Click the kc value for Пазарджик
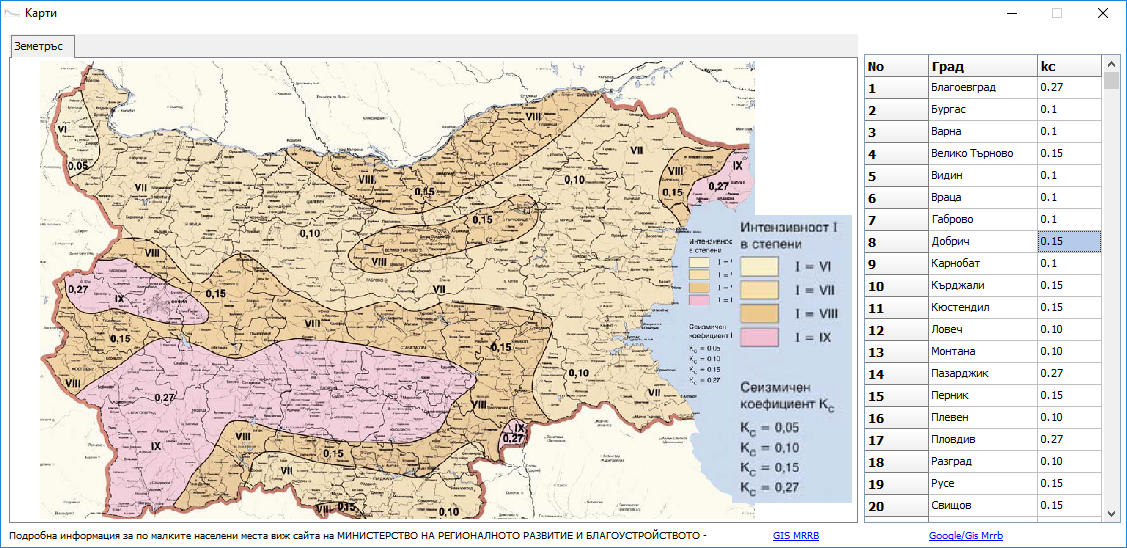 point(1068,374)
